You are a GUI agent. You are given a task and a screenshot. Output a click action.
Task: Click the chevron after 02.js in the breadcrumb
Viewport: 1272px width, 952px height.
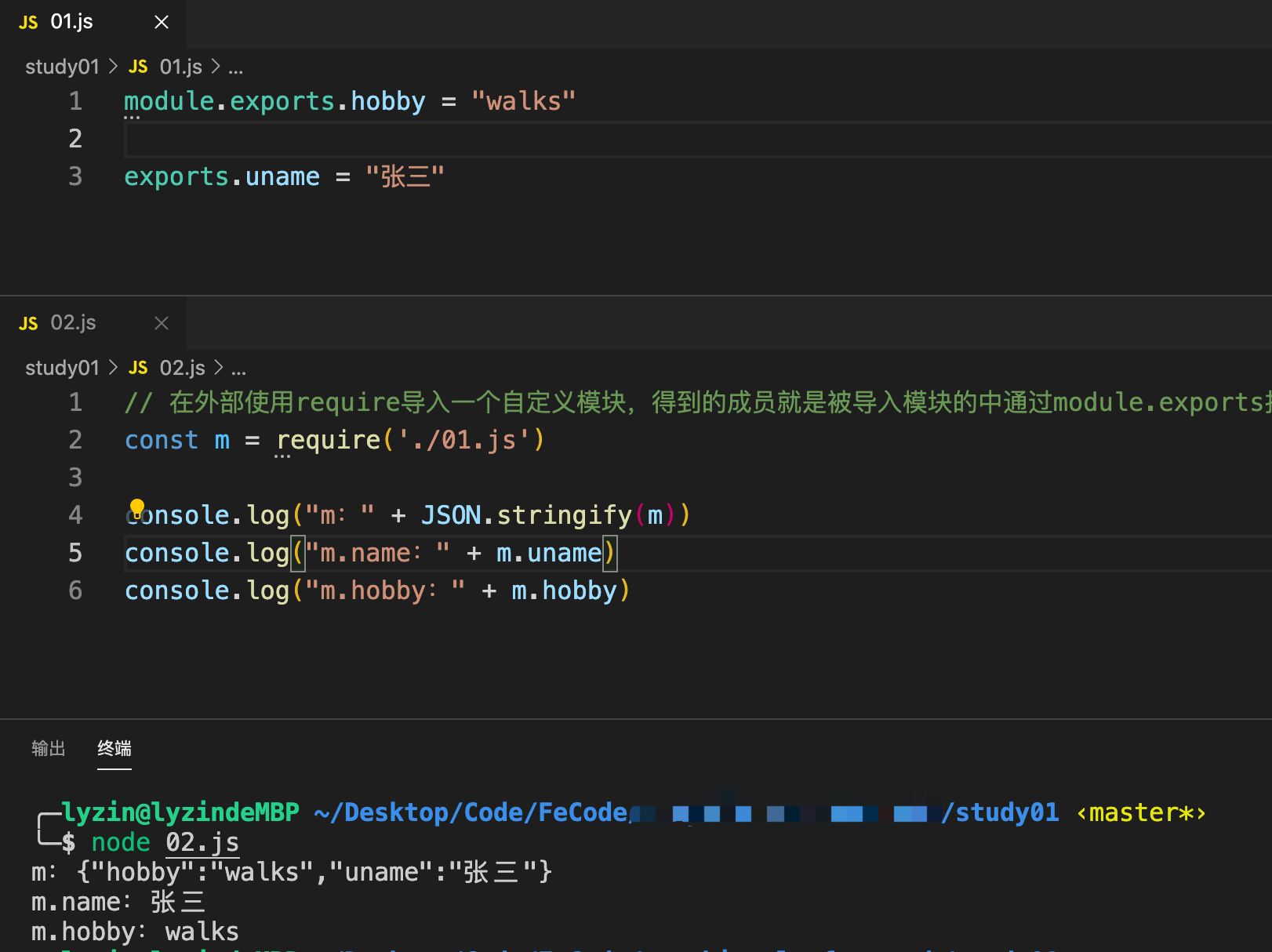click(219, 368)
